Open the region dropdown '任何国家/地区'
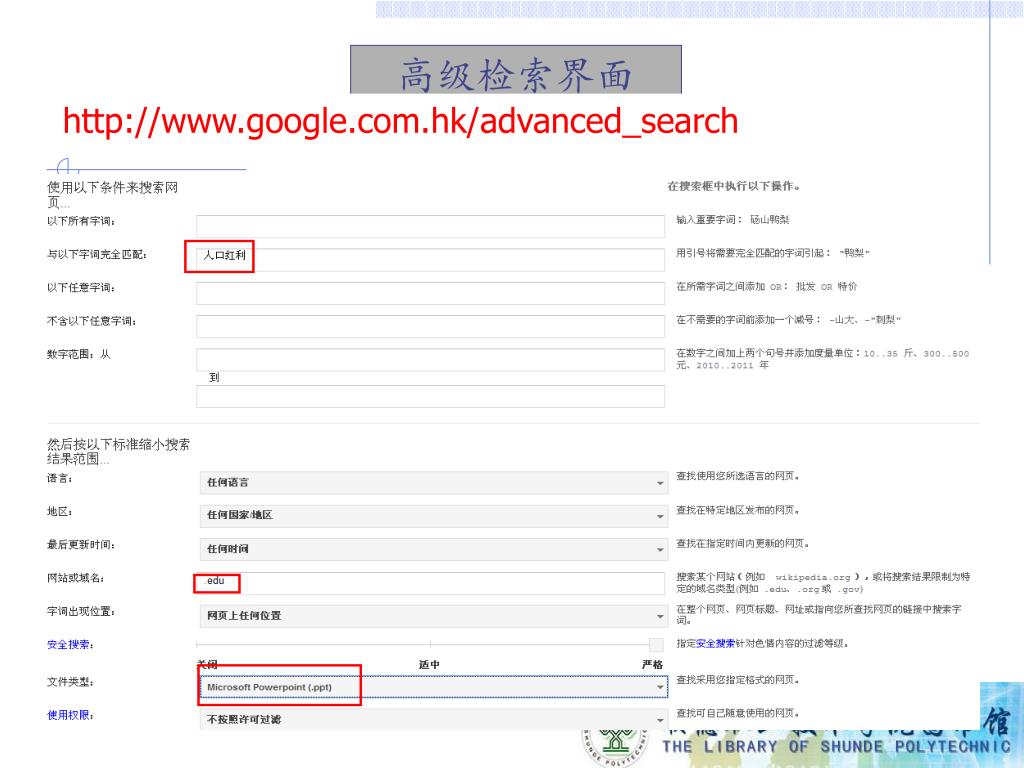Screen dimensions: 1024x768 tap(433, 515)
